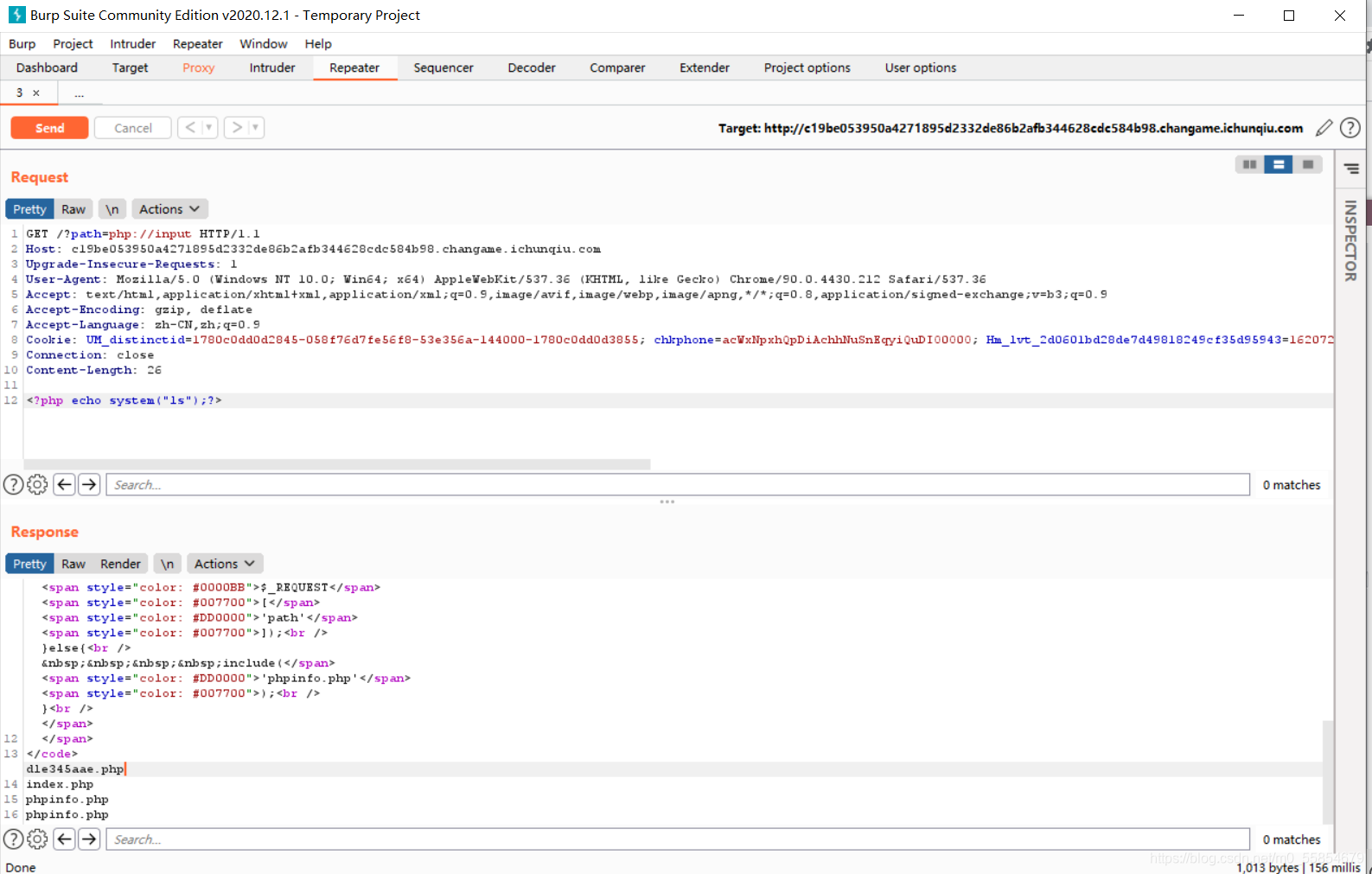Open Request search settings gear
1372x874 pixels.
[x=37, y=484]
